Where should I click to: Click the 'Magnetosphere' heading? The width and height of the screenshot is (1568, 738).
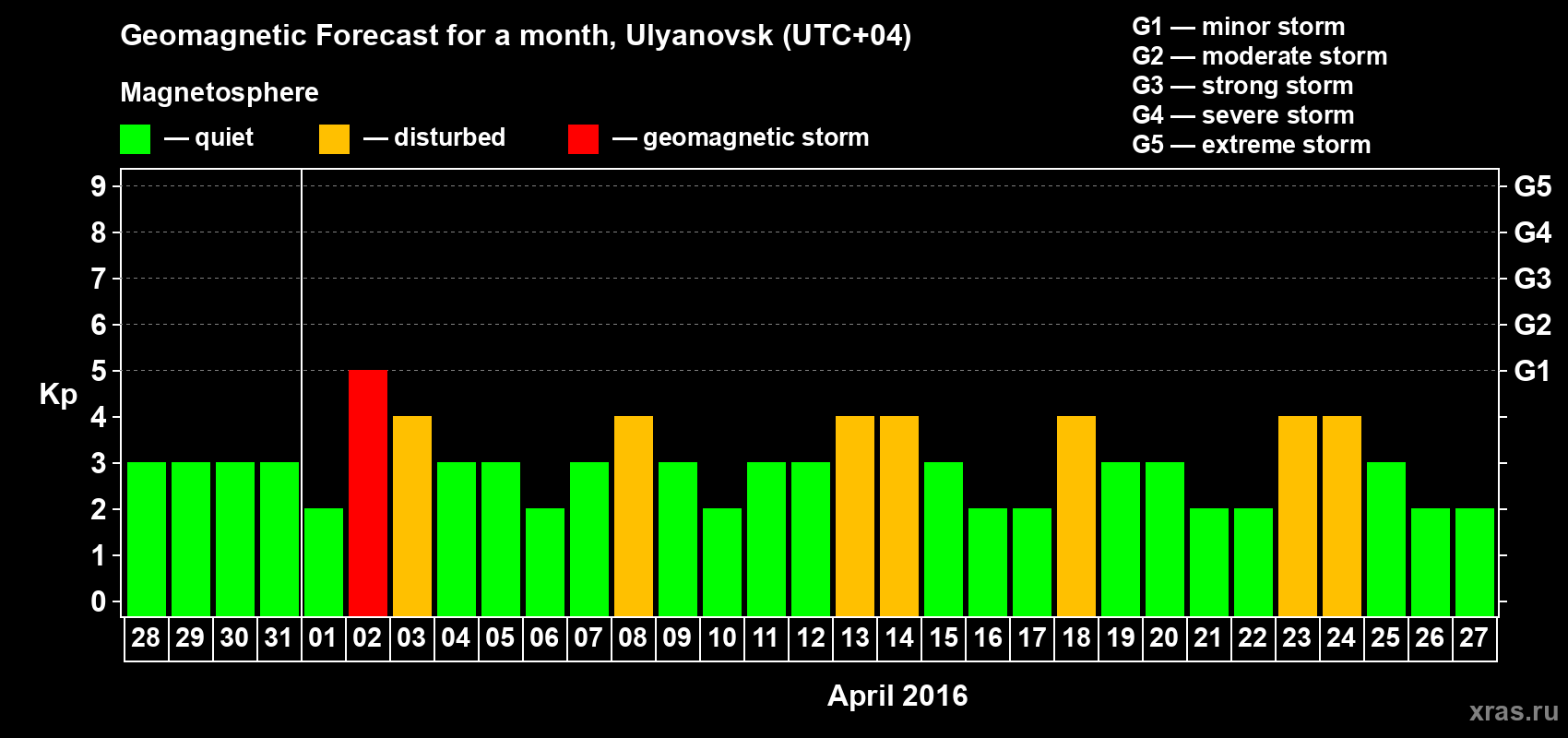click(220, 93)
